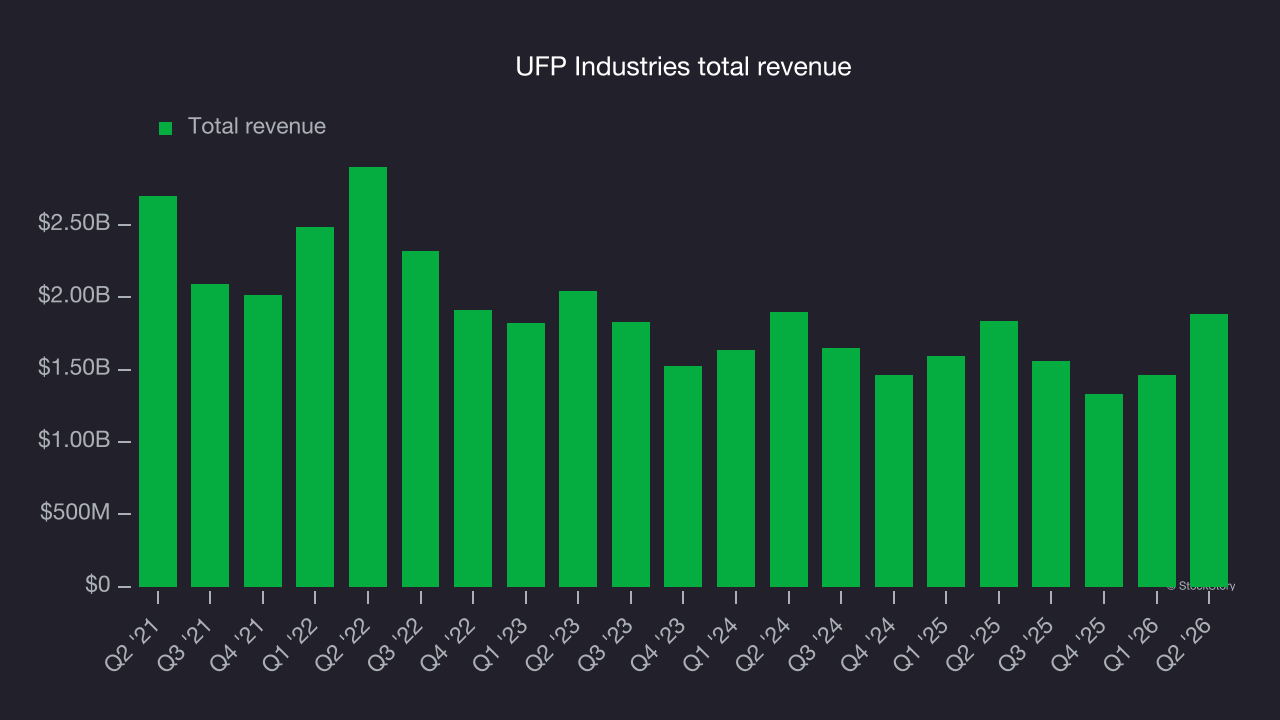Click the green Total revenue legend swatch
This screenshot has width=1280, height=720.
(166, 128)
